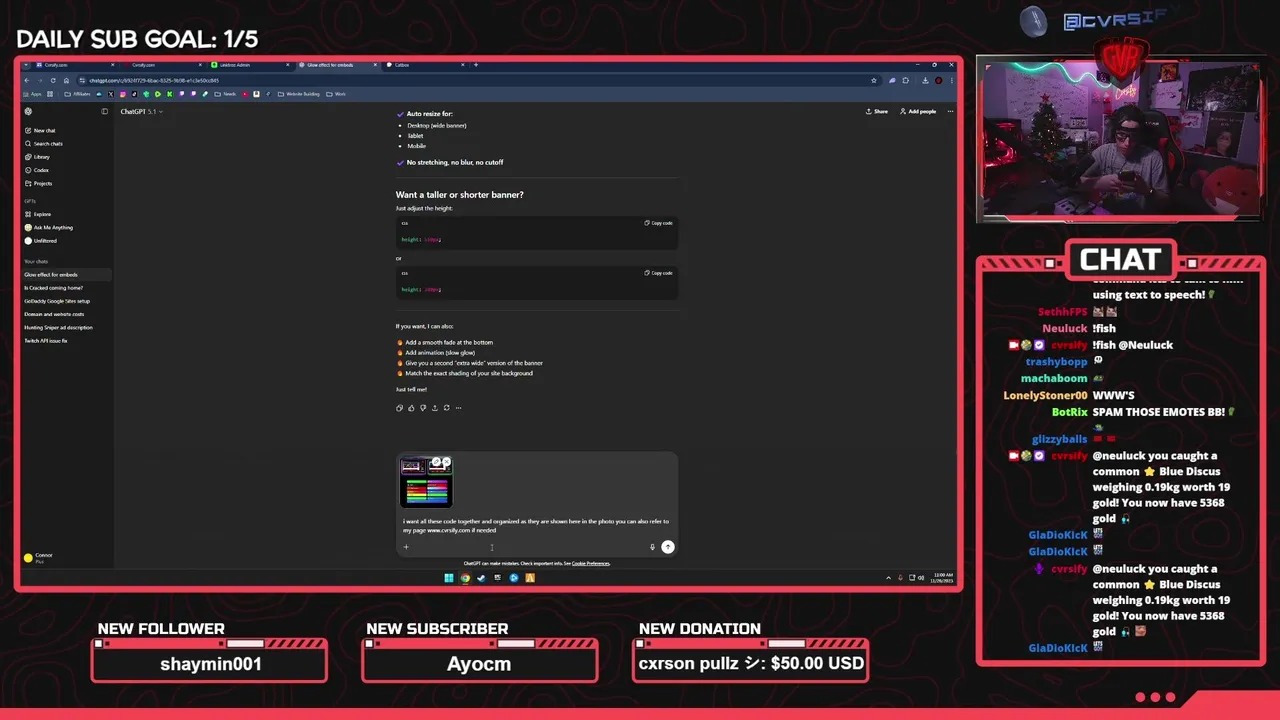The height and width of the screenshot is (720, 1280).
Task: Open the tab search dropdown
Action: point(26,65)
